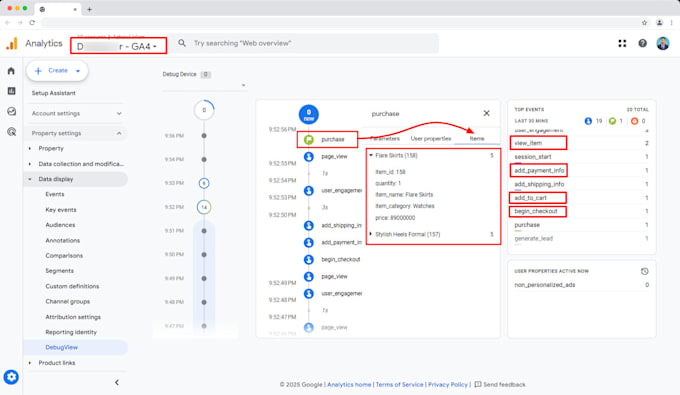Click the add_shipping_info event icon in stream
Image resolution: width=680 pixels, height=395 pixels.
tap(309, 225)
